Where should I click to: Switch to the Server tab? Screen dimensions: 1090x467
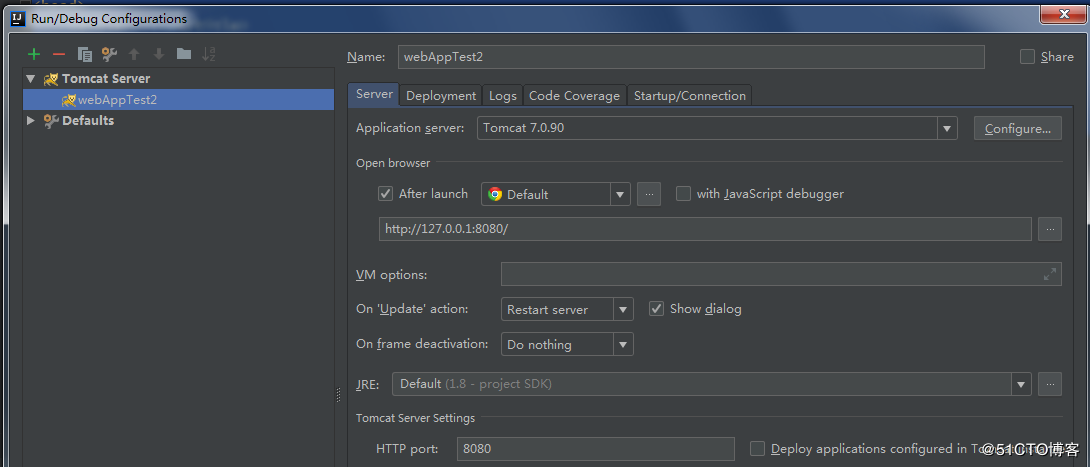pos(374,94)
